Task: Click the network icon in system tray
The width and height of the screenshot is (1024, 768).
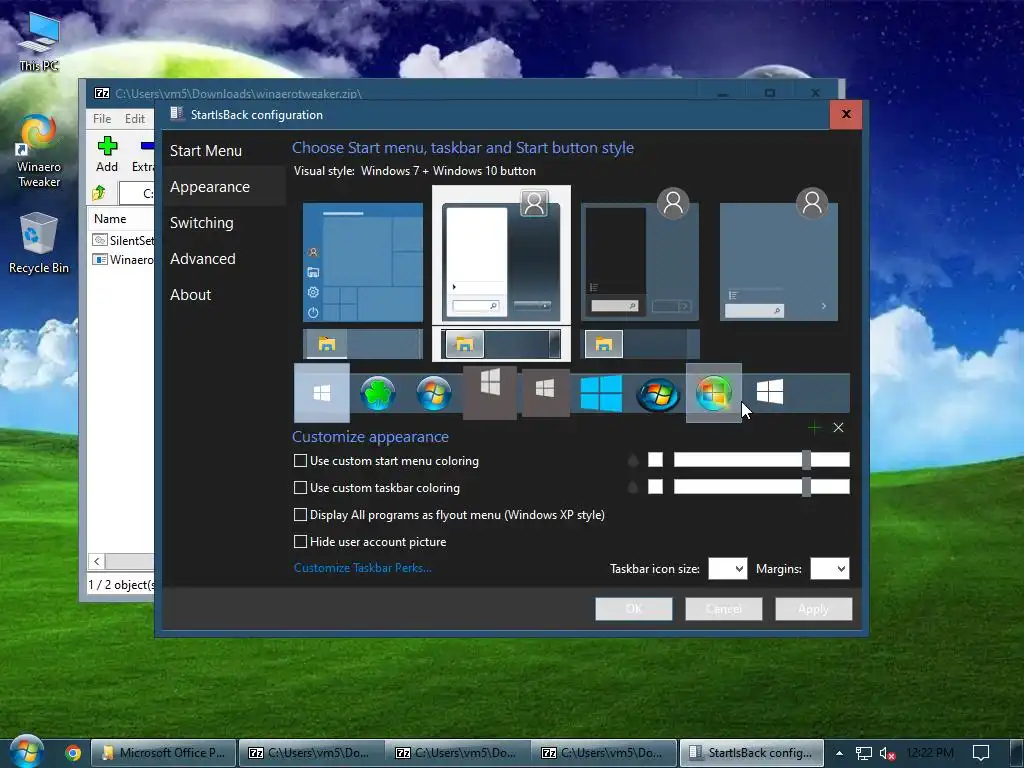Action: (x=863, y=754)
